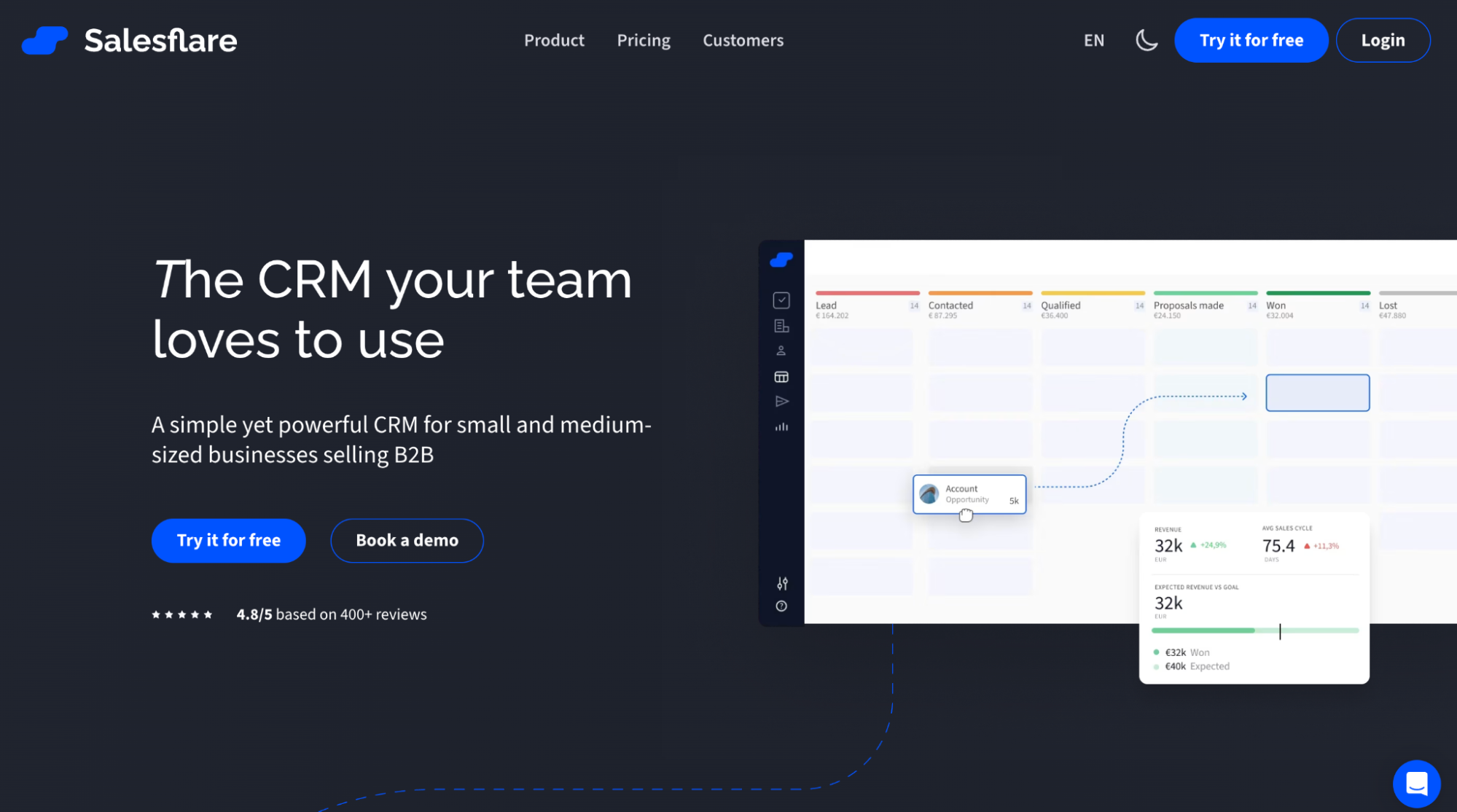
Task: Select the Lead pipeline column header
Action: click(x=867, y=307)
